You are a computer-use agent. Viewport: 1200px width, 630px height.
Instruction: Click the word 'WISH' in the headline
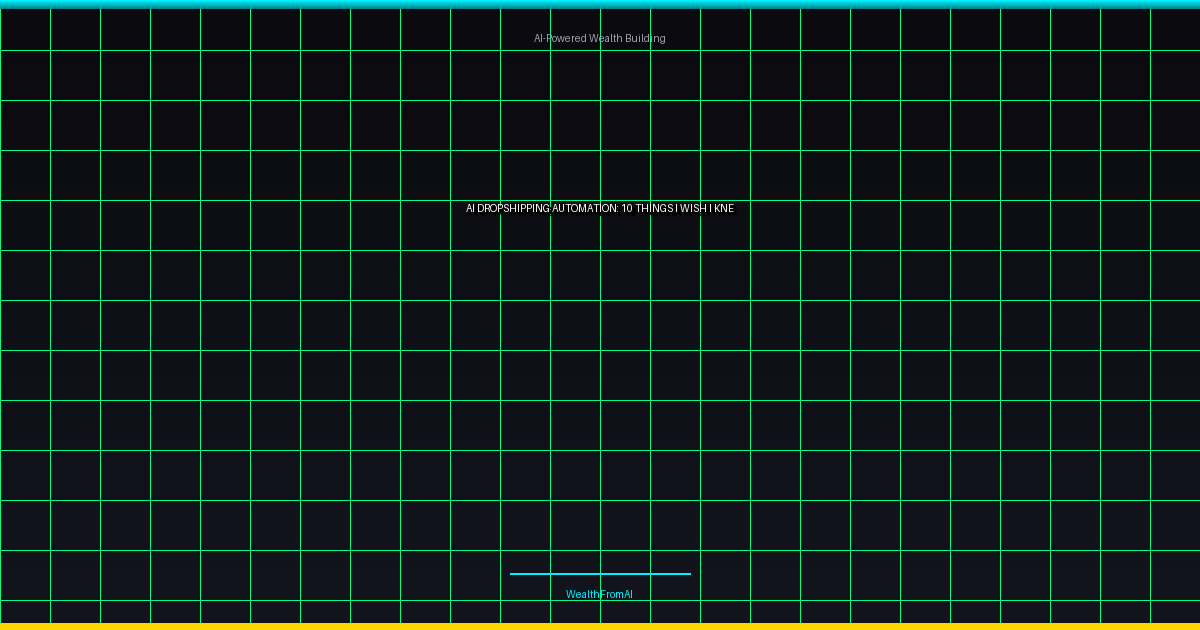[694, 208]
